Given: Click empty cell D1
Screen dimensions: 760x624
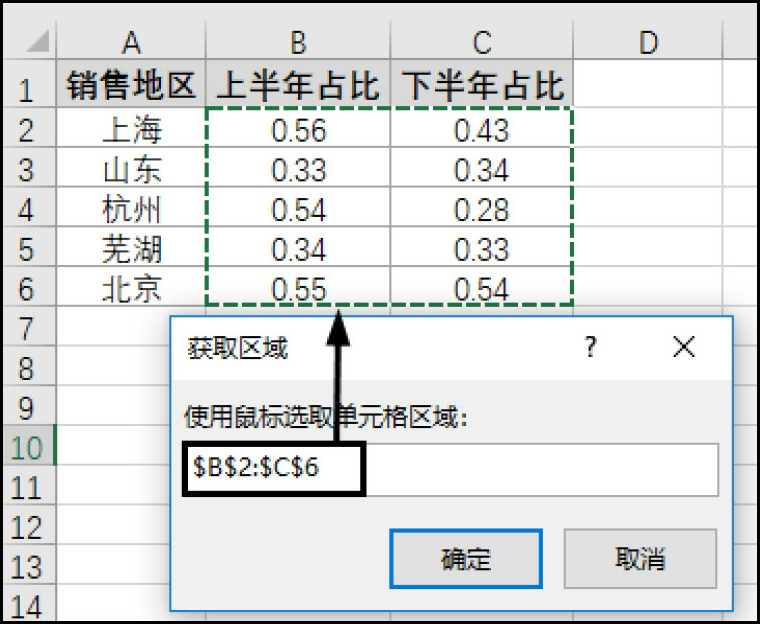Looking at the screenshot, I should coord(648,83).
